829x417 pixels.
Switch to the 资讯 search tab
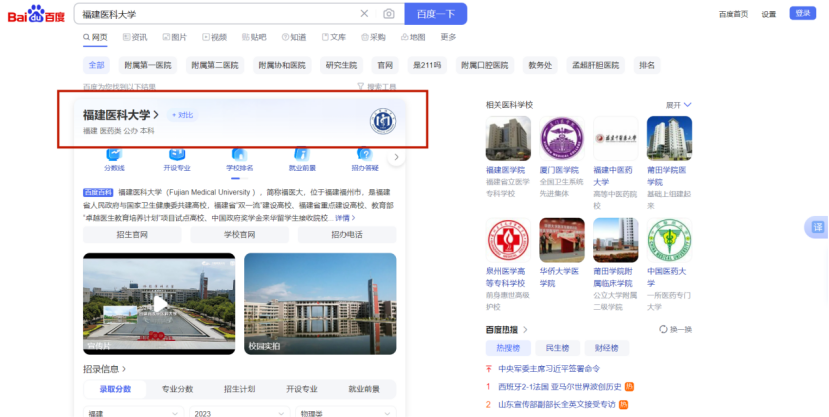pos(135,37)
